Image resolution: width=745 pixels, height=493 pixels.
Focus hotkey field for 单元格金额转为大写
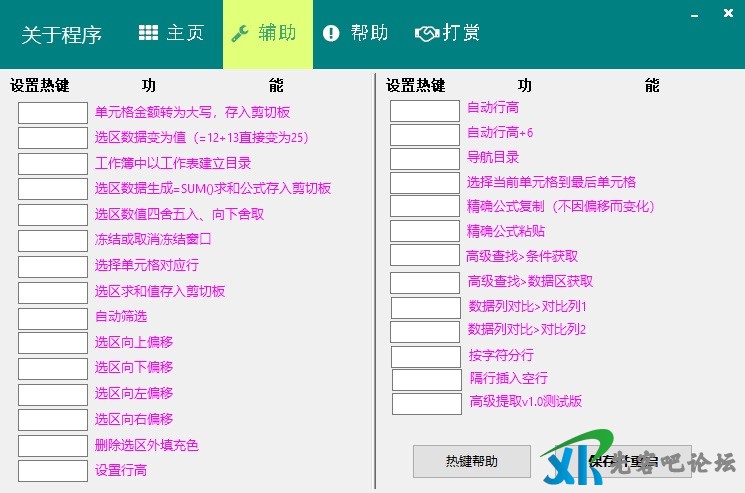pos(53,113)
